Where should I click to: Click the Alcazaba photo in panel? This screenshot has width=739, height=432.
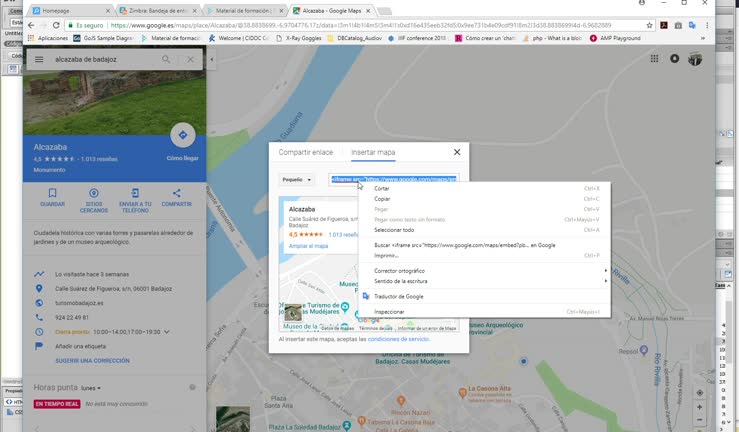(115, 104)
